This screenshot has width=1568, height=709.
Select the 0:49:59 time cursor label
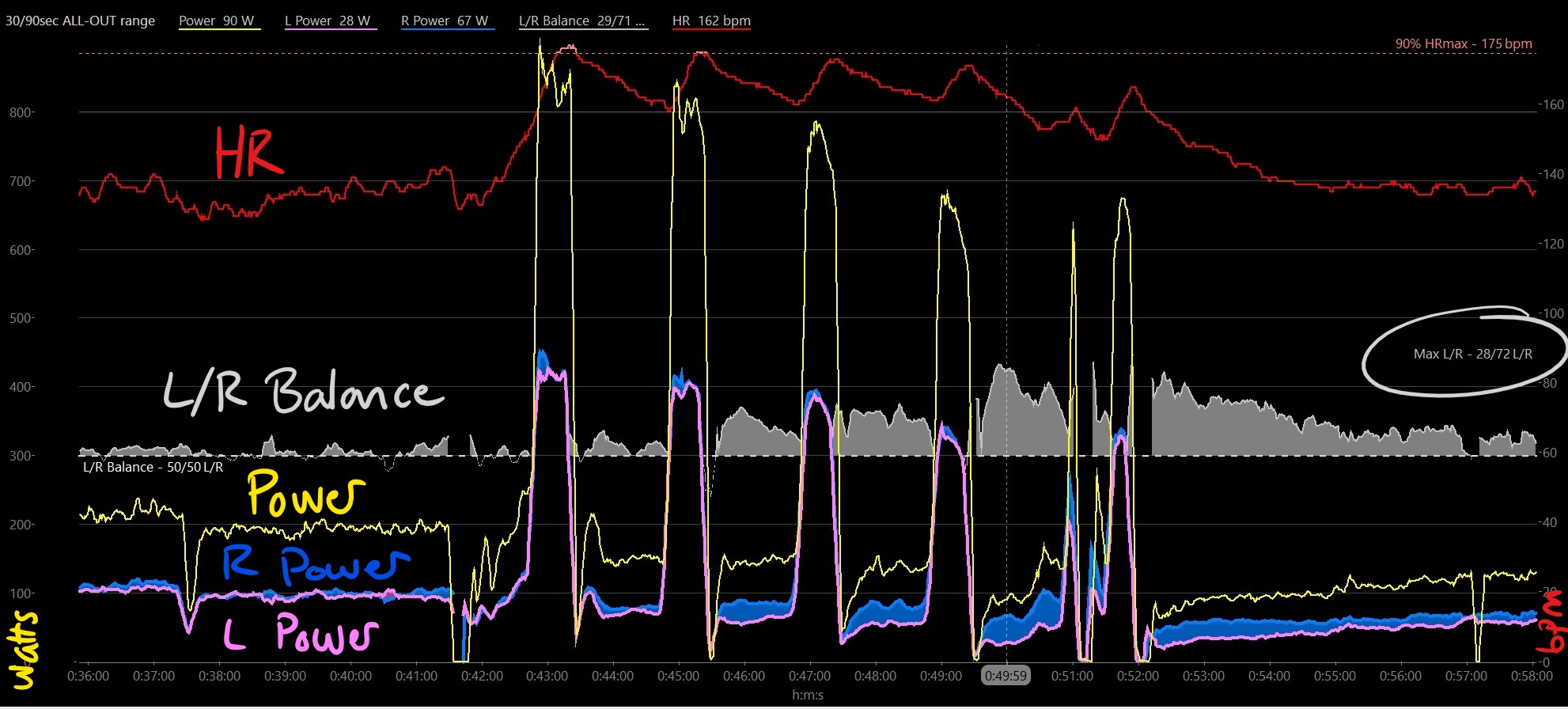pos(1006,676)
